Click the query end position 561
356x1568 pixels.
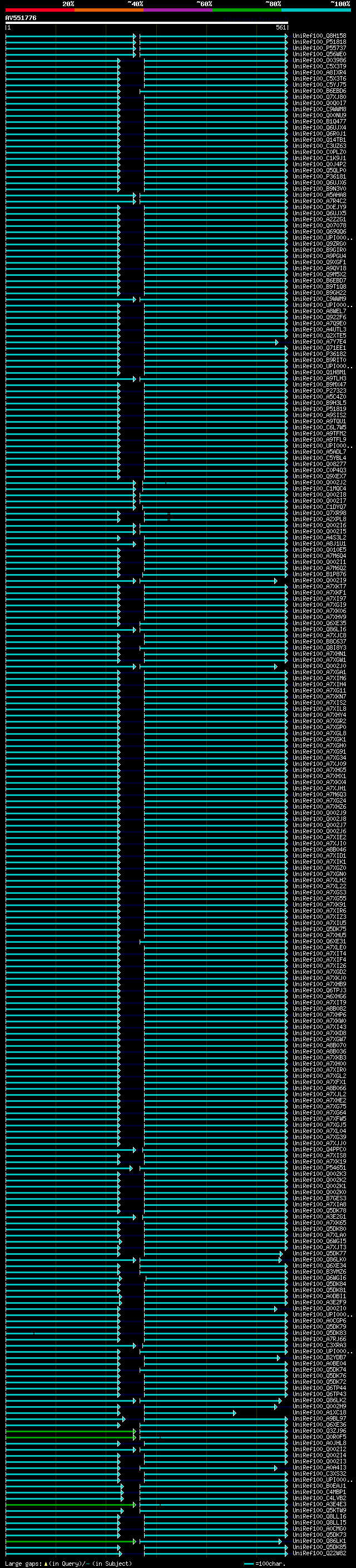click(280, 27)
